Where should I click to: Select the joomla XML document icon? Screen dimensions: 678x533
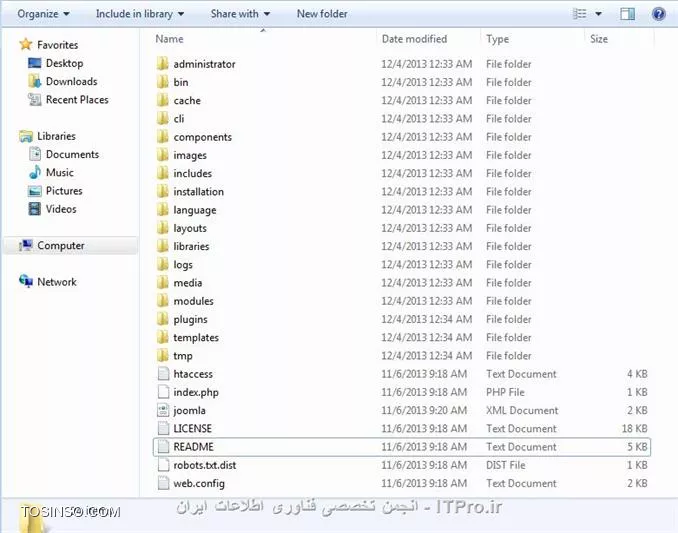pyautogui.click(x=163, y=410)
